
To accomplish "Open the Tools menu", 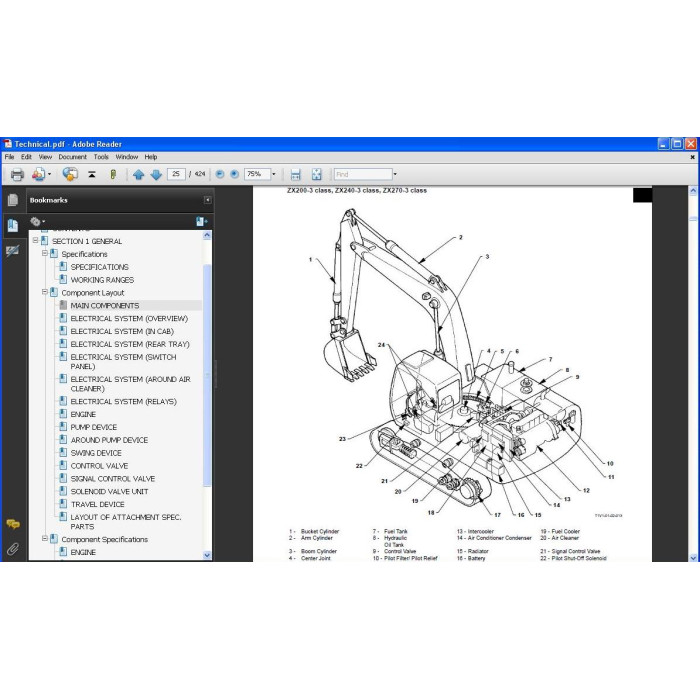I will tap(101, 157).
